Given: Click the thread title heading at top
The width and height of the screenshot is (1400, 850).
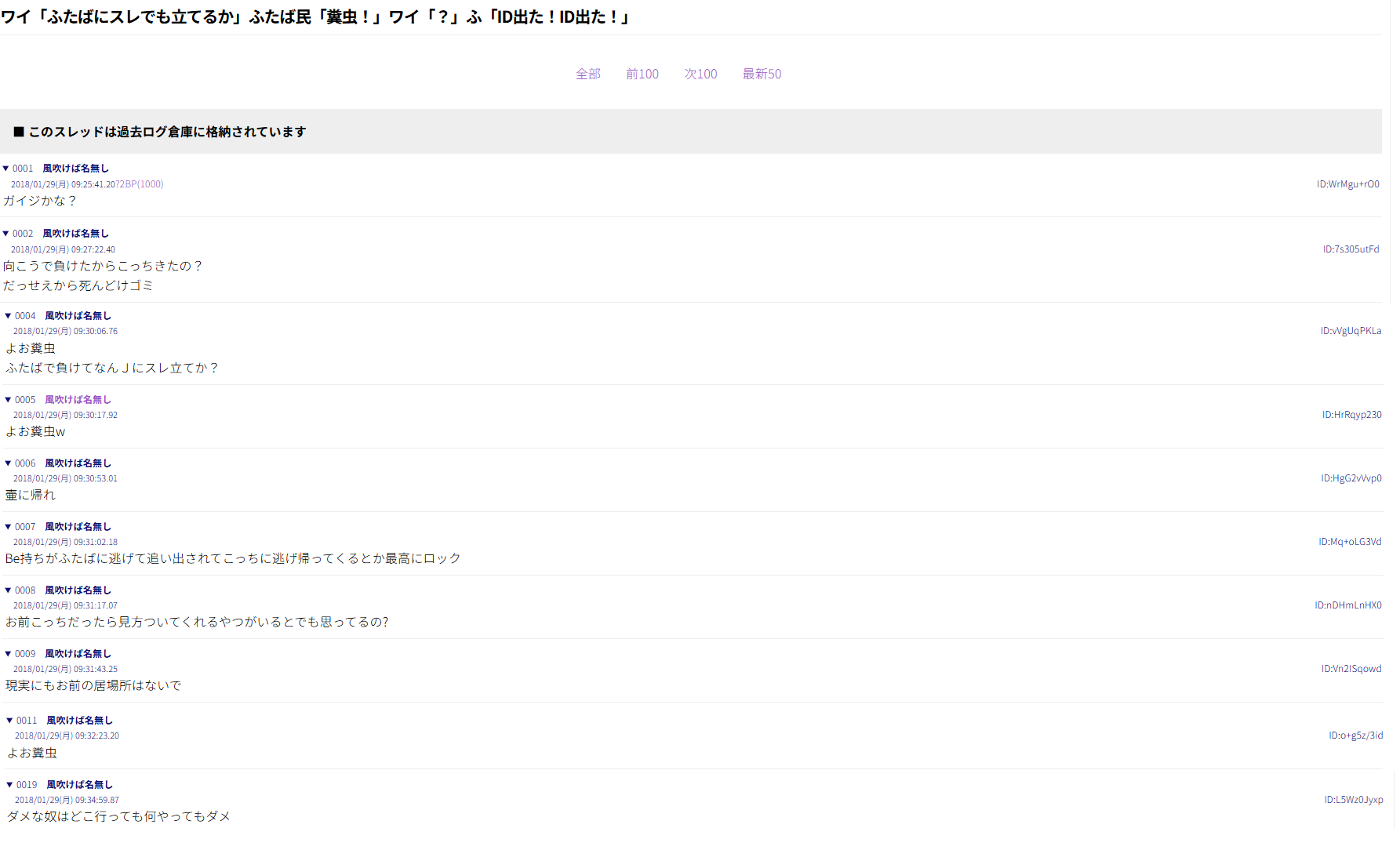Looking at the screenshot, I should tap(315, 16).
